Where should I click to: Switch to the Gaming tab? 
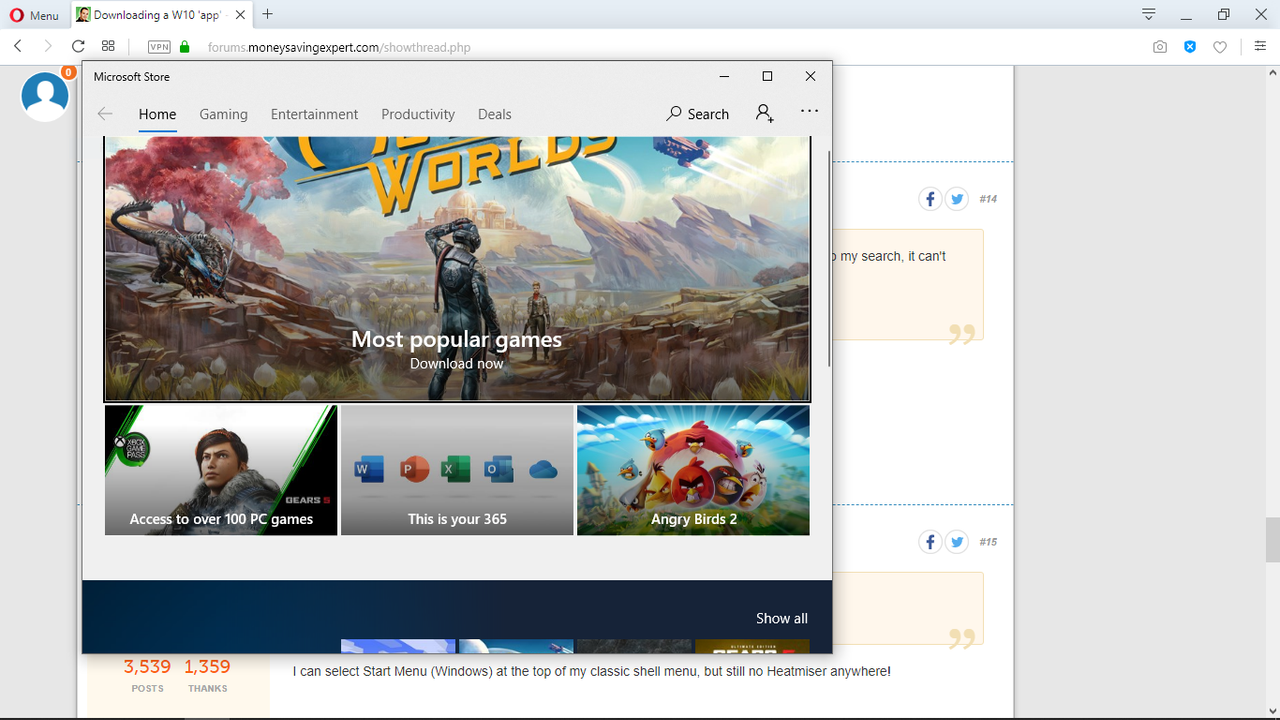coord(223,114)
